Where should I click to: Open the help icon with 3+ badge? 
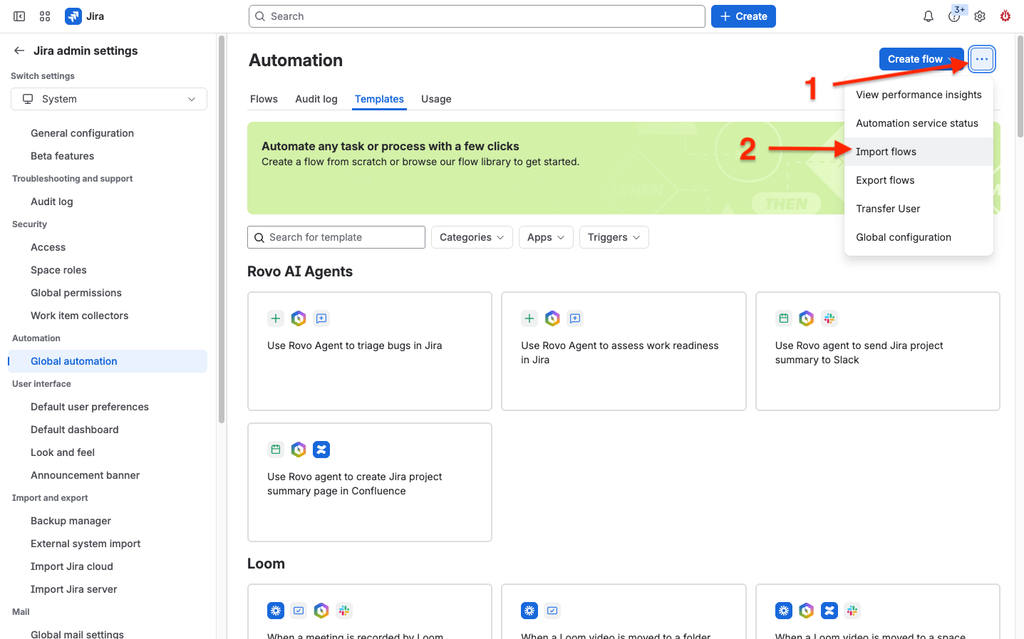point(954,16)
